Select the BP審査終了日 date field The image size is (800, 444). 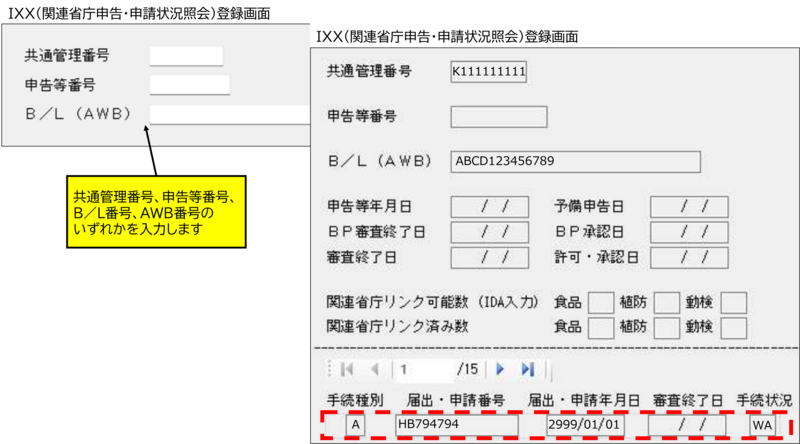pyautogui.click(x=488, y=232)
